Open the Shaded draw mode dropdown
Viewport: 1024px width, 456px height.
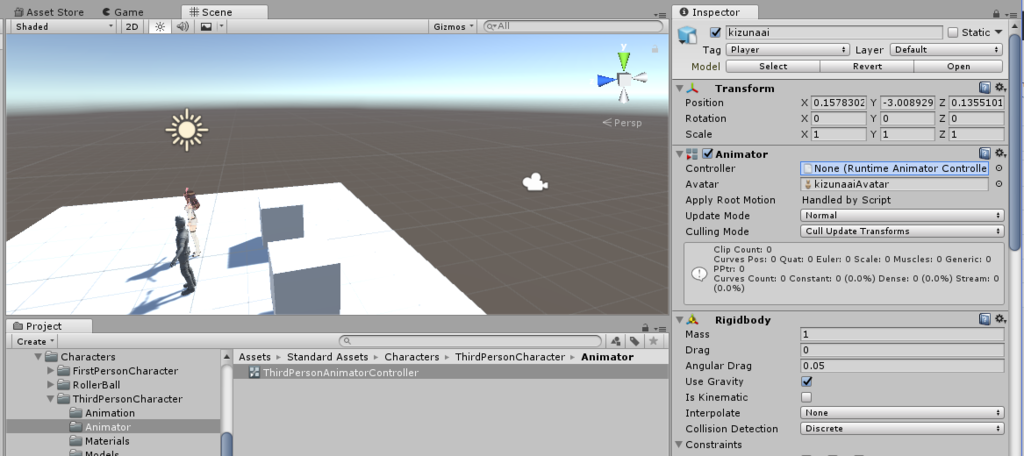64,27
